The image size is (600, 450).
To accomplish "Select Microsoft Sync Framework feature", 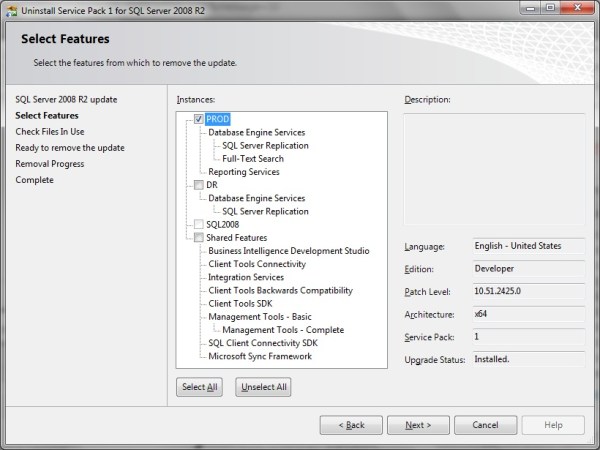I will pyautogui.click(x=260, y=356).
